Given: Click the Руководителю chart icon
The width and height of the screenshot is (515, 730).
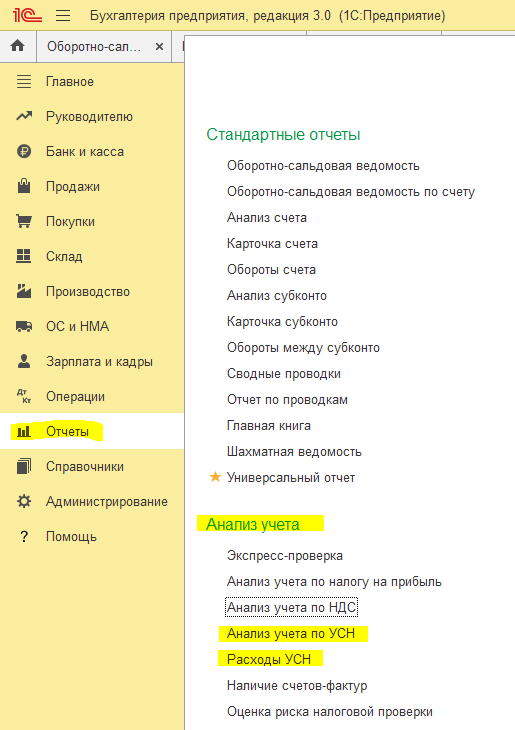Looking at the screenshot, I should pos(24,116).
